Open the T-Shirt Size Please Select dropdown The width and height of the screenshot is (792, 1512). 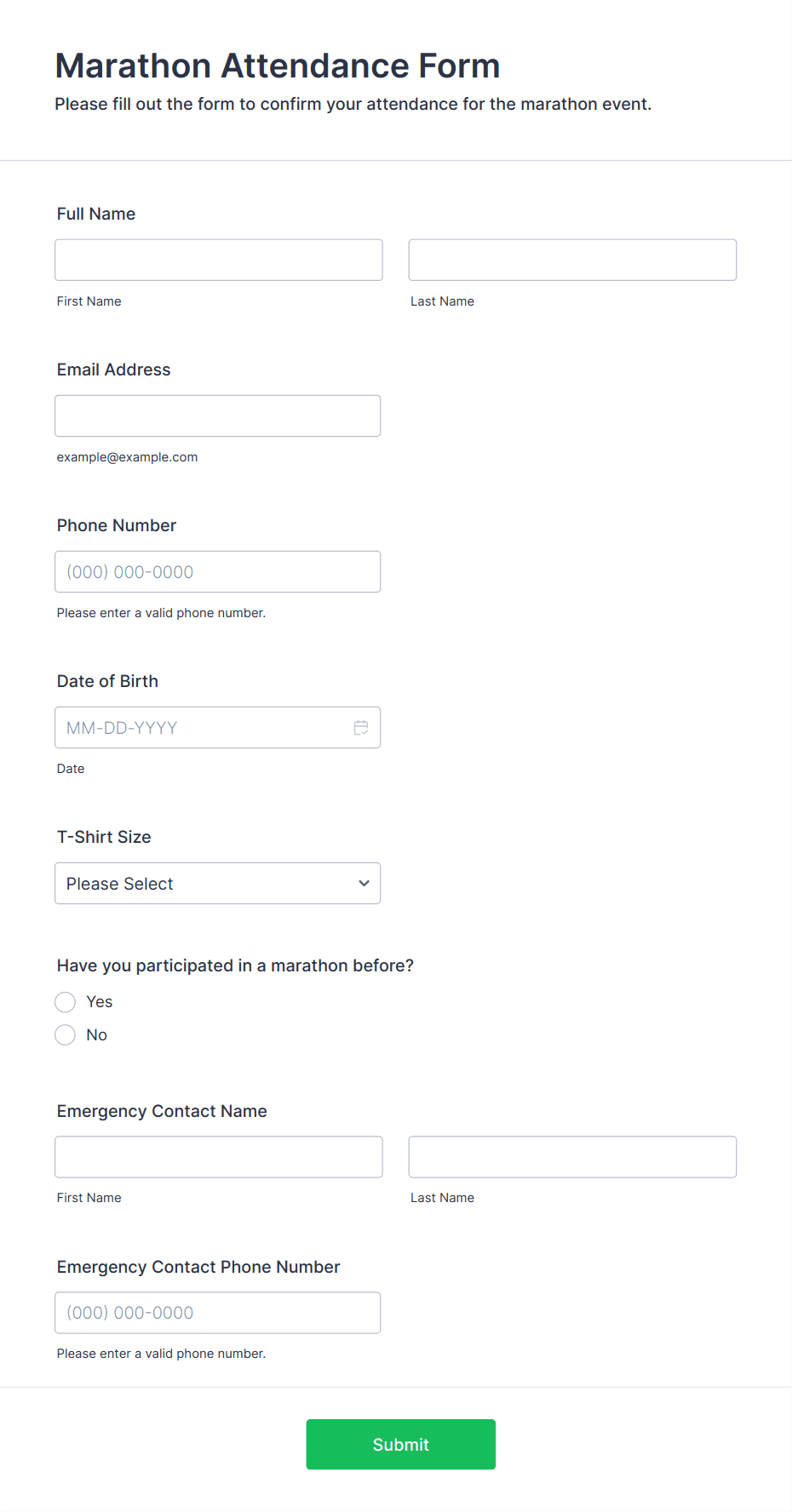coord(218,884)
